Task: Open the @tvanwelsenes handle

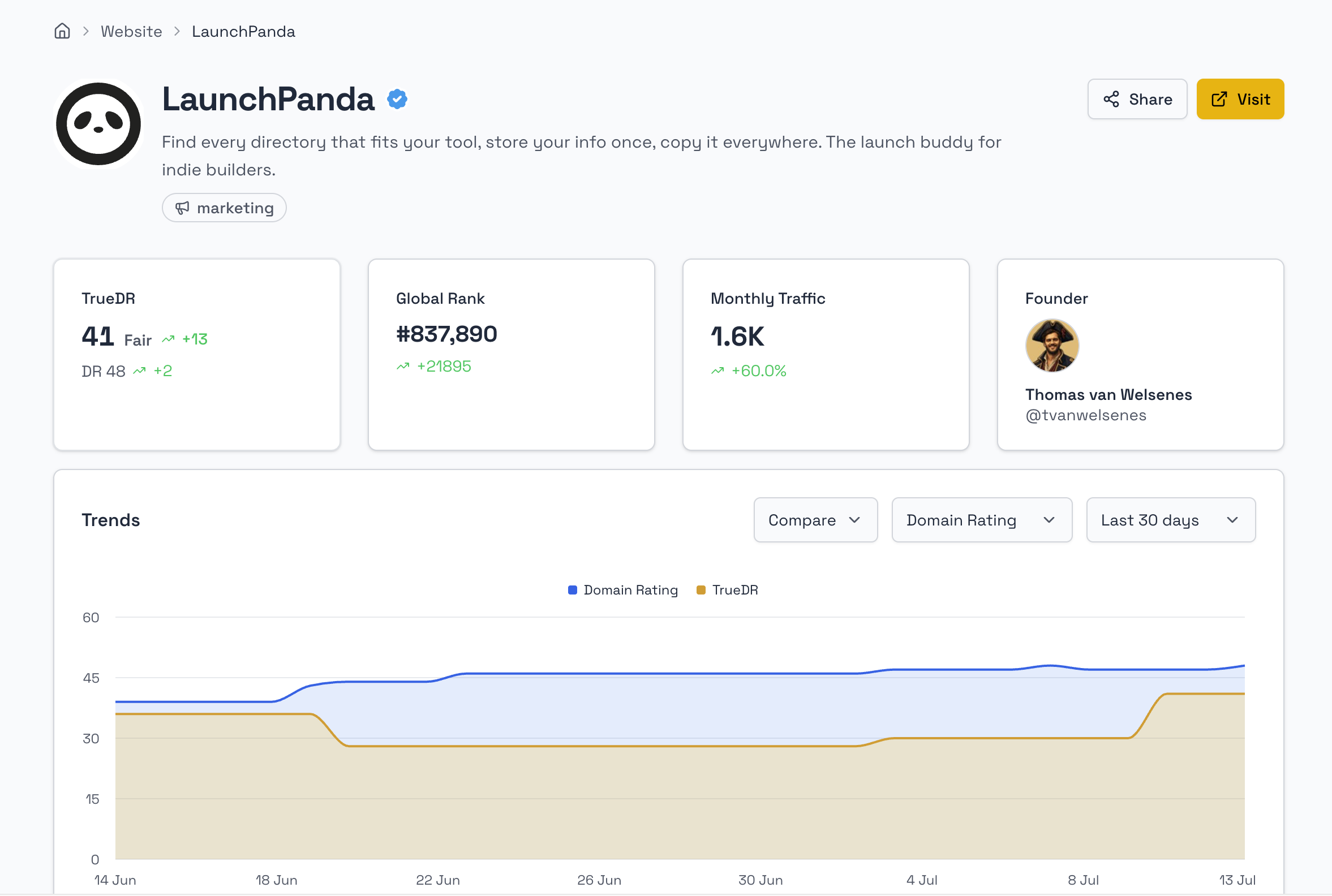Action: point(1086,415)
